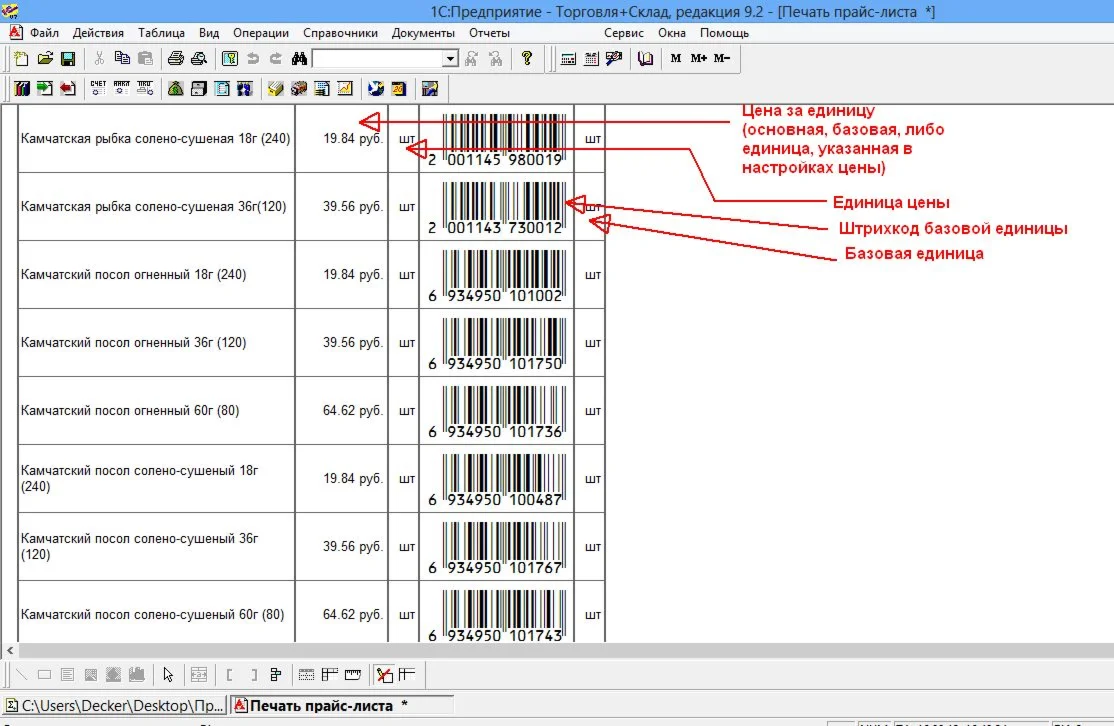This screenshot has width=1114, height=726.
Task: Open the calendar icon
Action: tap(591, 59)
